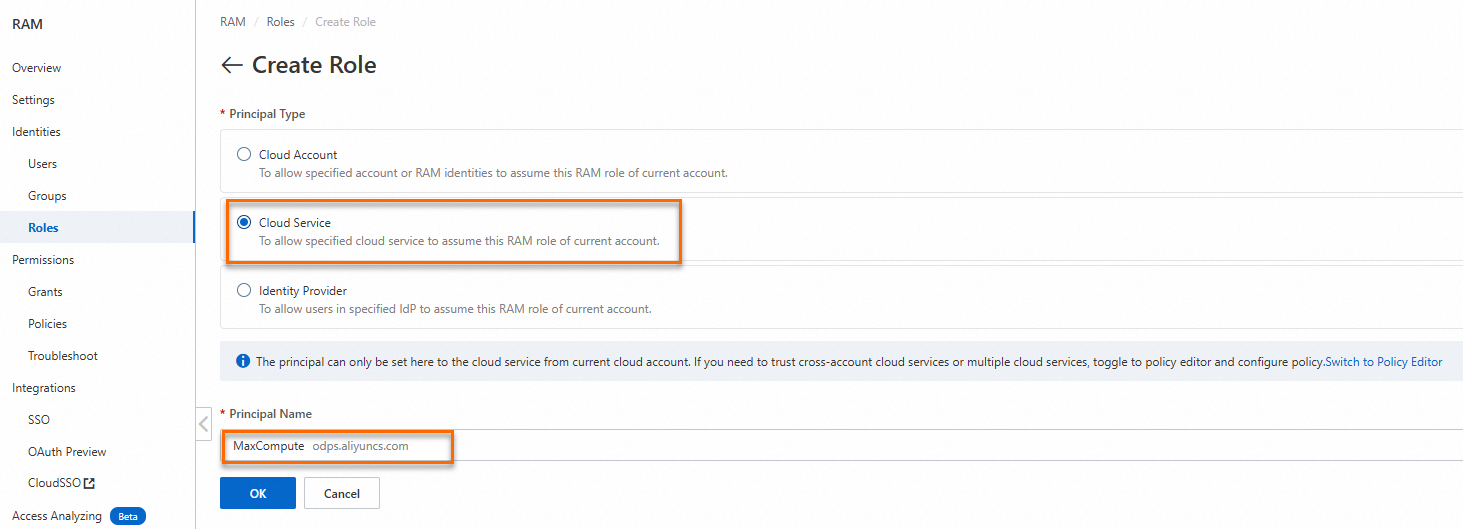Select the Cloud Service radio button
This screenshot has height=529, width=1463.
click(x=244, y=222)
